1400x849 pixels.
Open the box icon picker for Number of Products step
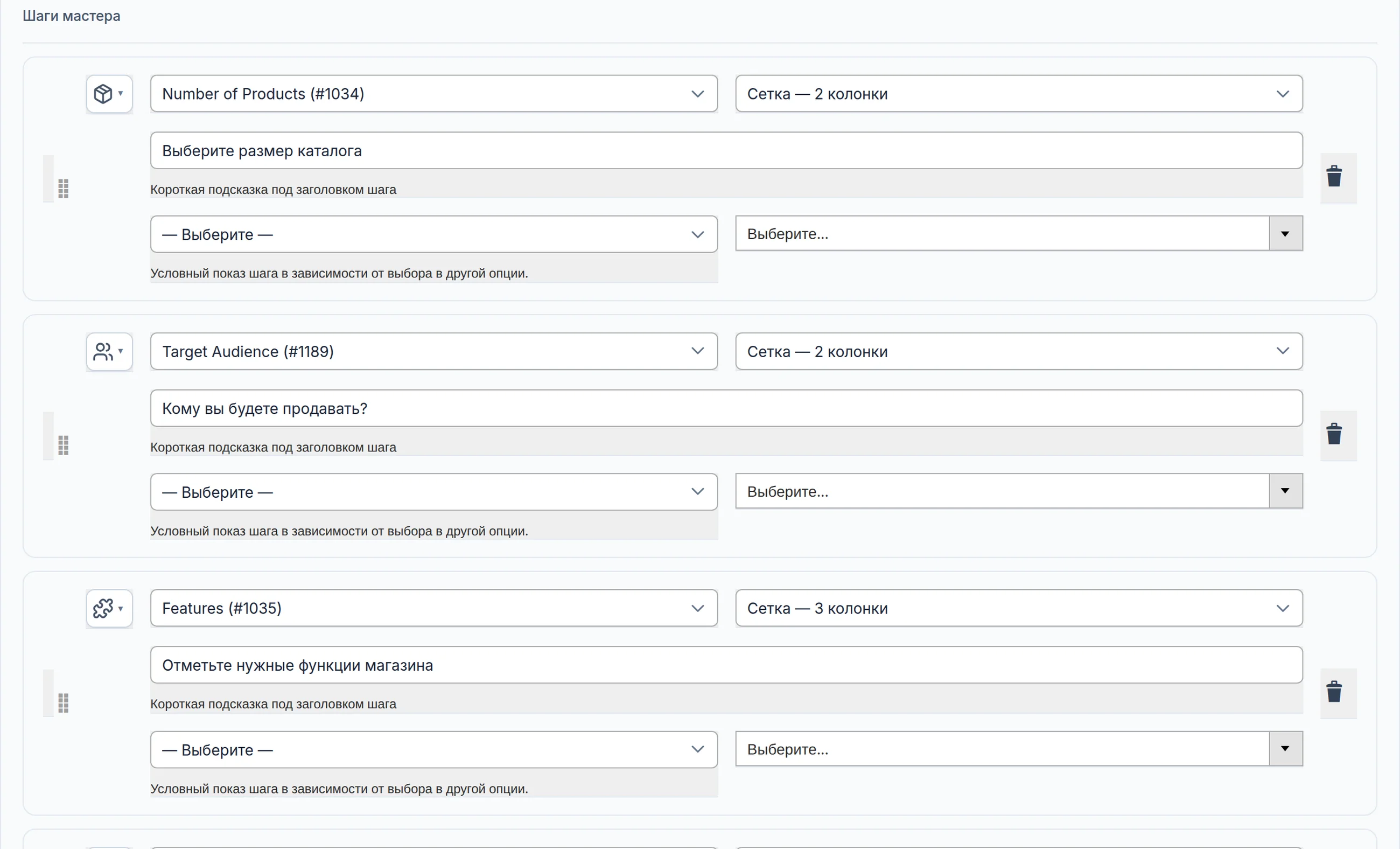[109, 94]
